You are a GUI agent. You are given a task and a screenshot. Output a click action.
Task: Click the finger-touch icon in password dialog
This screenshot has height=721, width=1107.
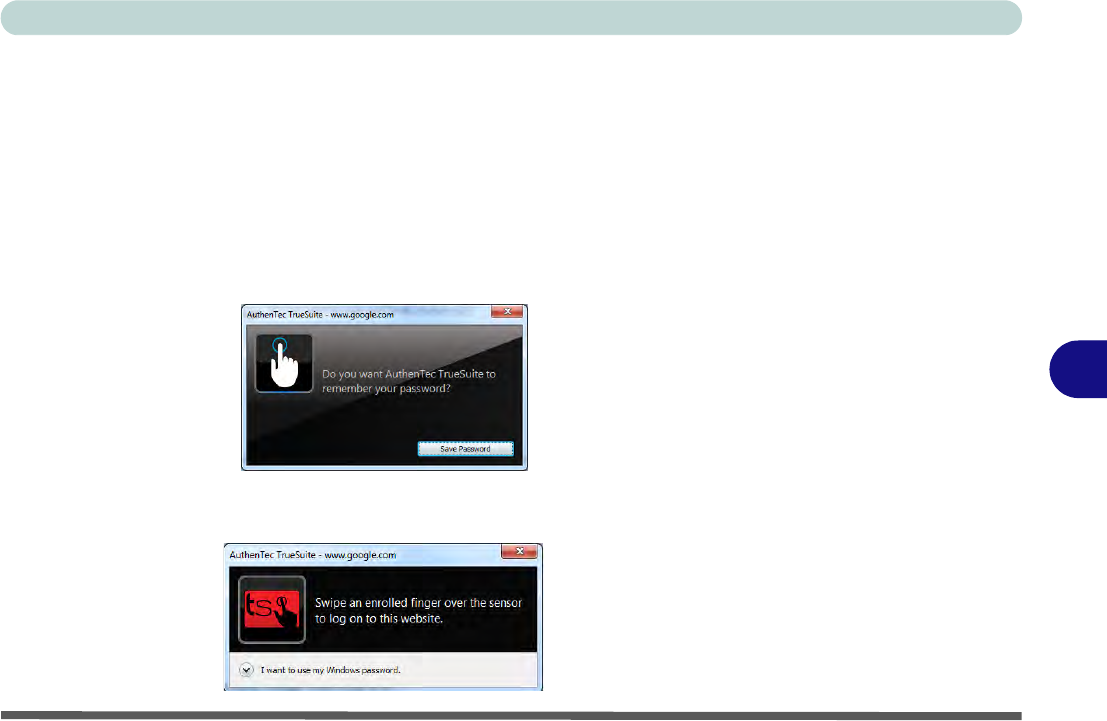tap(284, 364)
